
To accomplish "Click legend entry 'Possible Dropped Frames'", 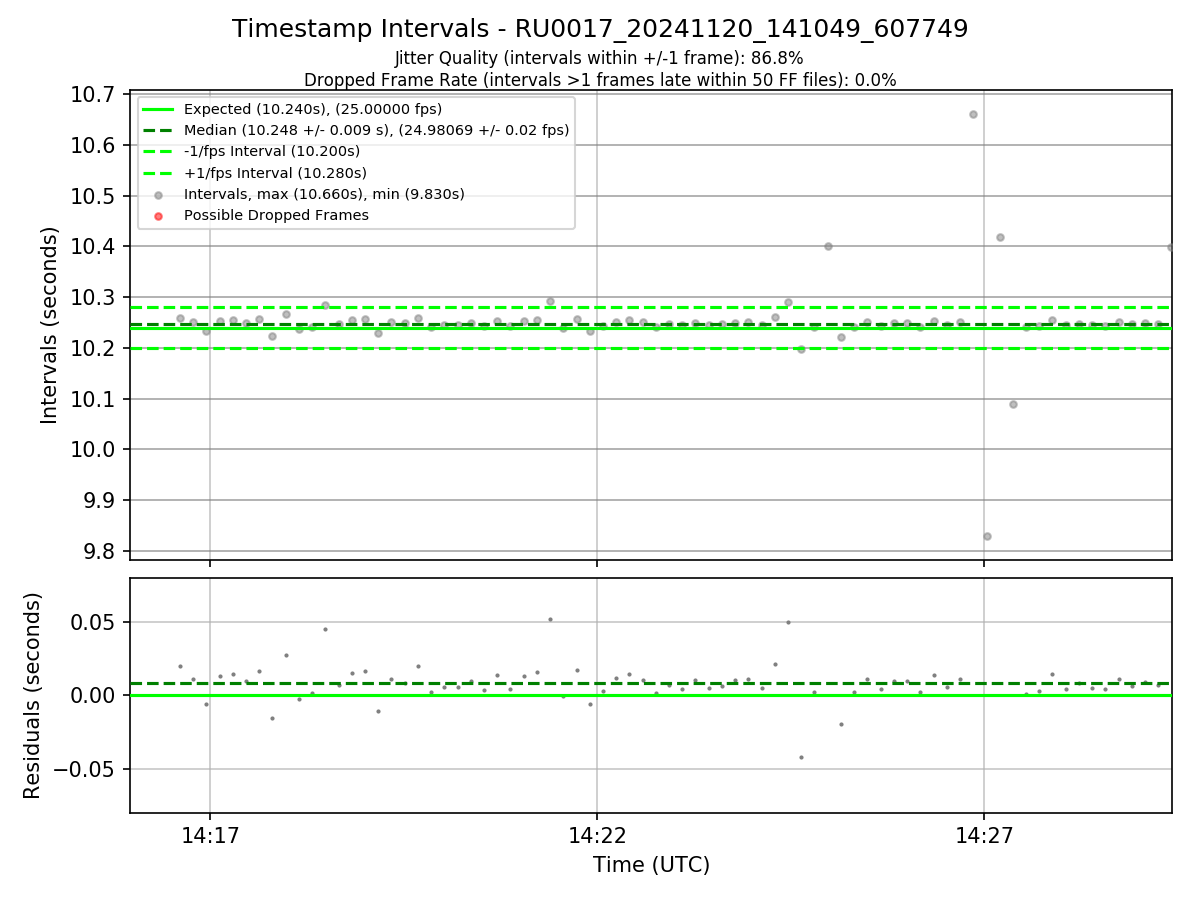I will 276,215.
